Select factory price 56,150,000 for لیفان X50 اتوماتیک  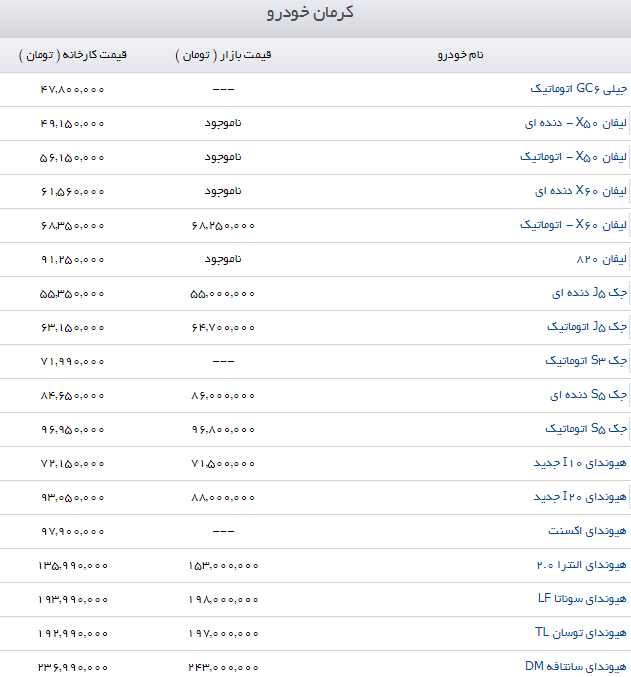[72, 158]
